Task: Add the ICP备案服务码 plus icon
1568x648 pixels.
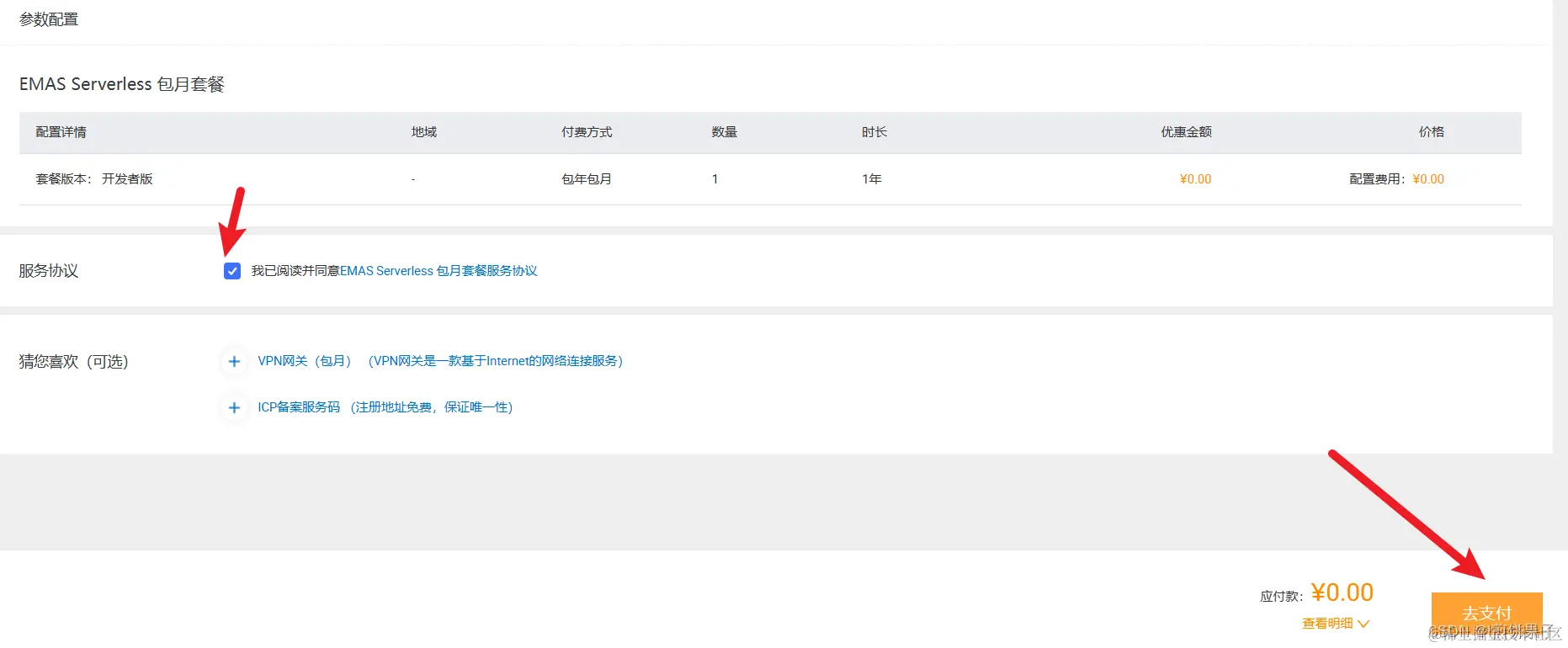Action: [x=234, y=408]
